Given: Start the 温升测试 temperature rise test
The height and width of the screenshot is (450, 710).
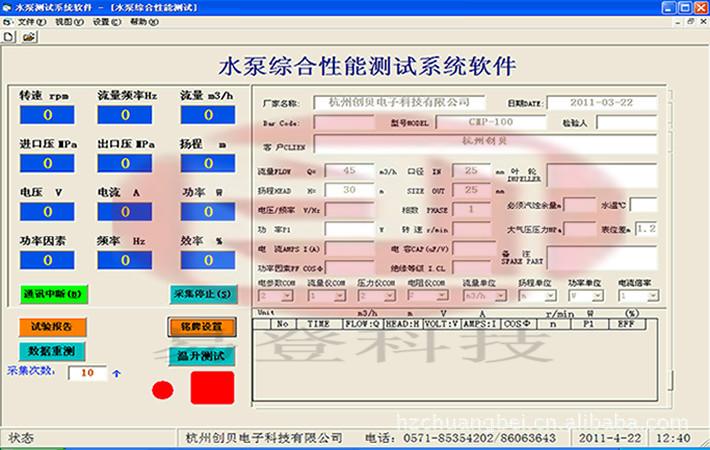Looking at the screenshot, I should coord(202,356).
